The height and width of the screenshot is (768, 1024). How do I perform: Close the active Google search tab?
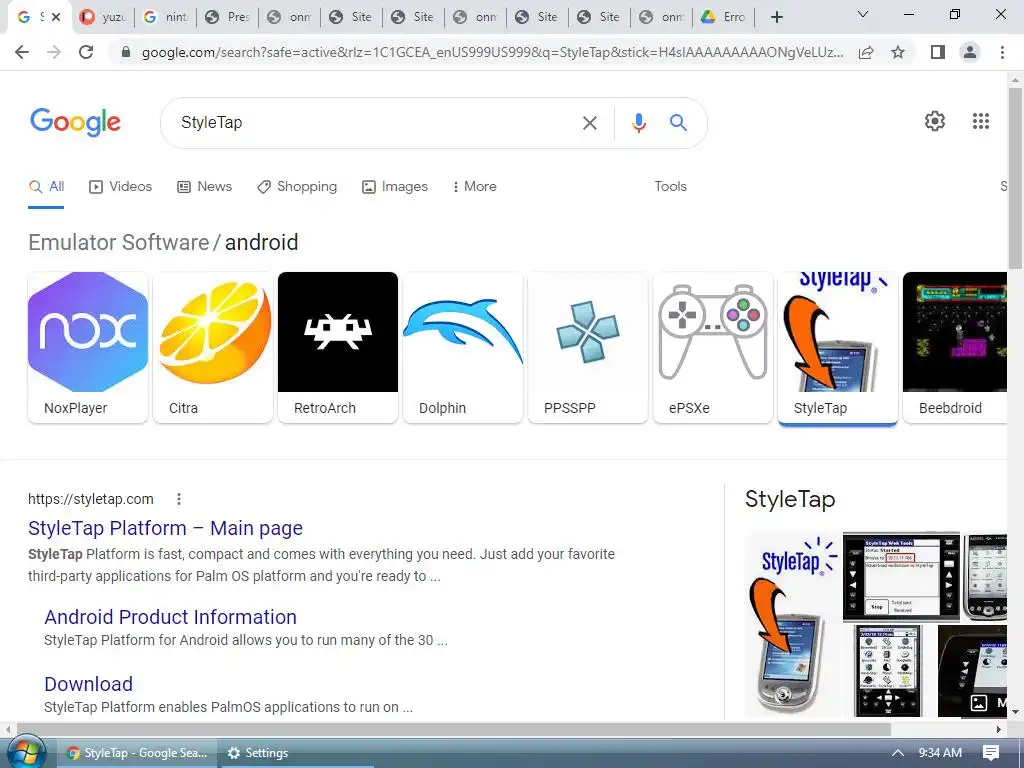coord(56,17)
